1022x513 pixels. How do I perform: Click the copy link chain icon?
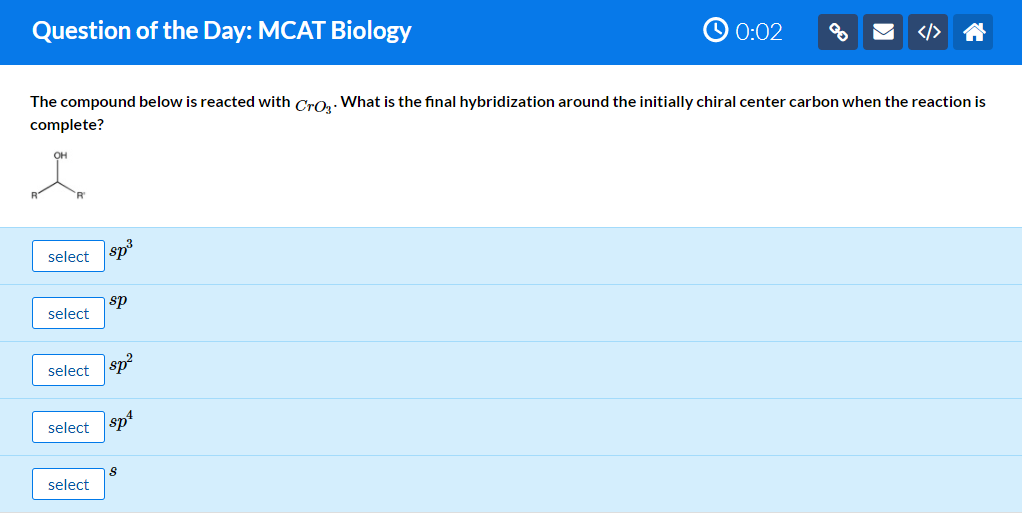coord(838,32)
